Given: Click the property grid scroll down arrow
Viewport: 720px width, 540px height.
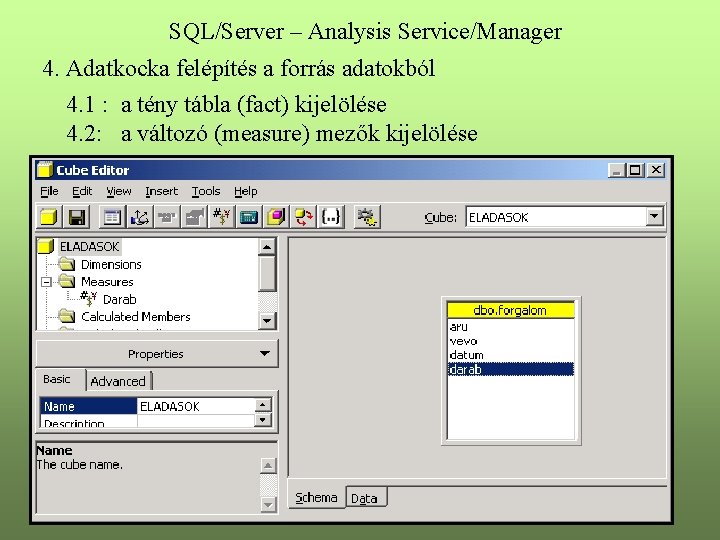Looking at the screenshot, I should [x=262, y=420].
